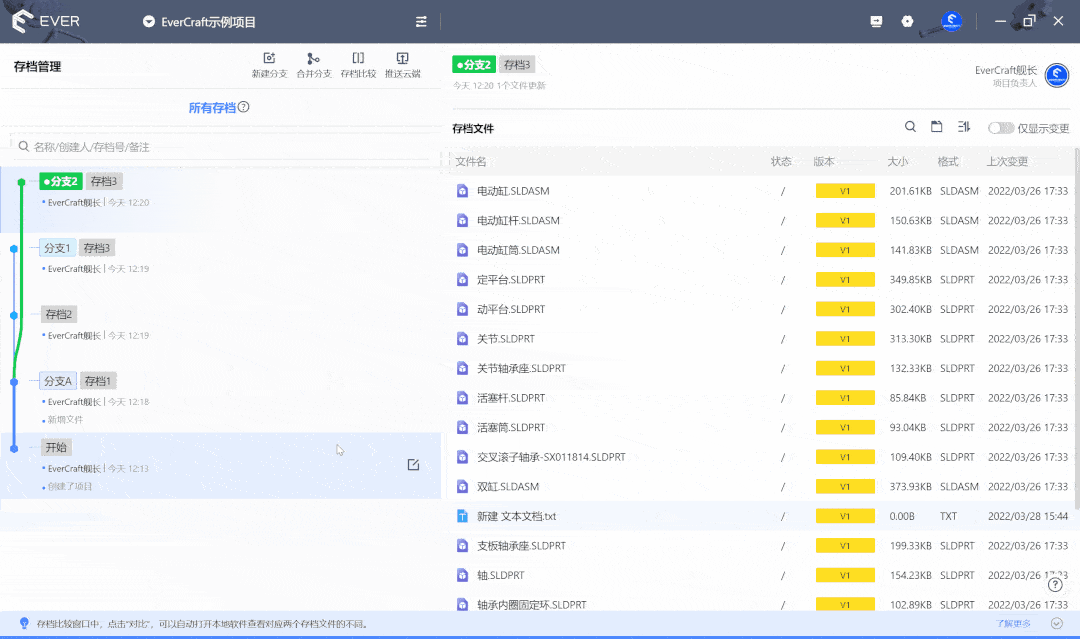Collapse the tip bar with the chevron icon

click(x=1057, y=623)
